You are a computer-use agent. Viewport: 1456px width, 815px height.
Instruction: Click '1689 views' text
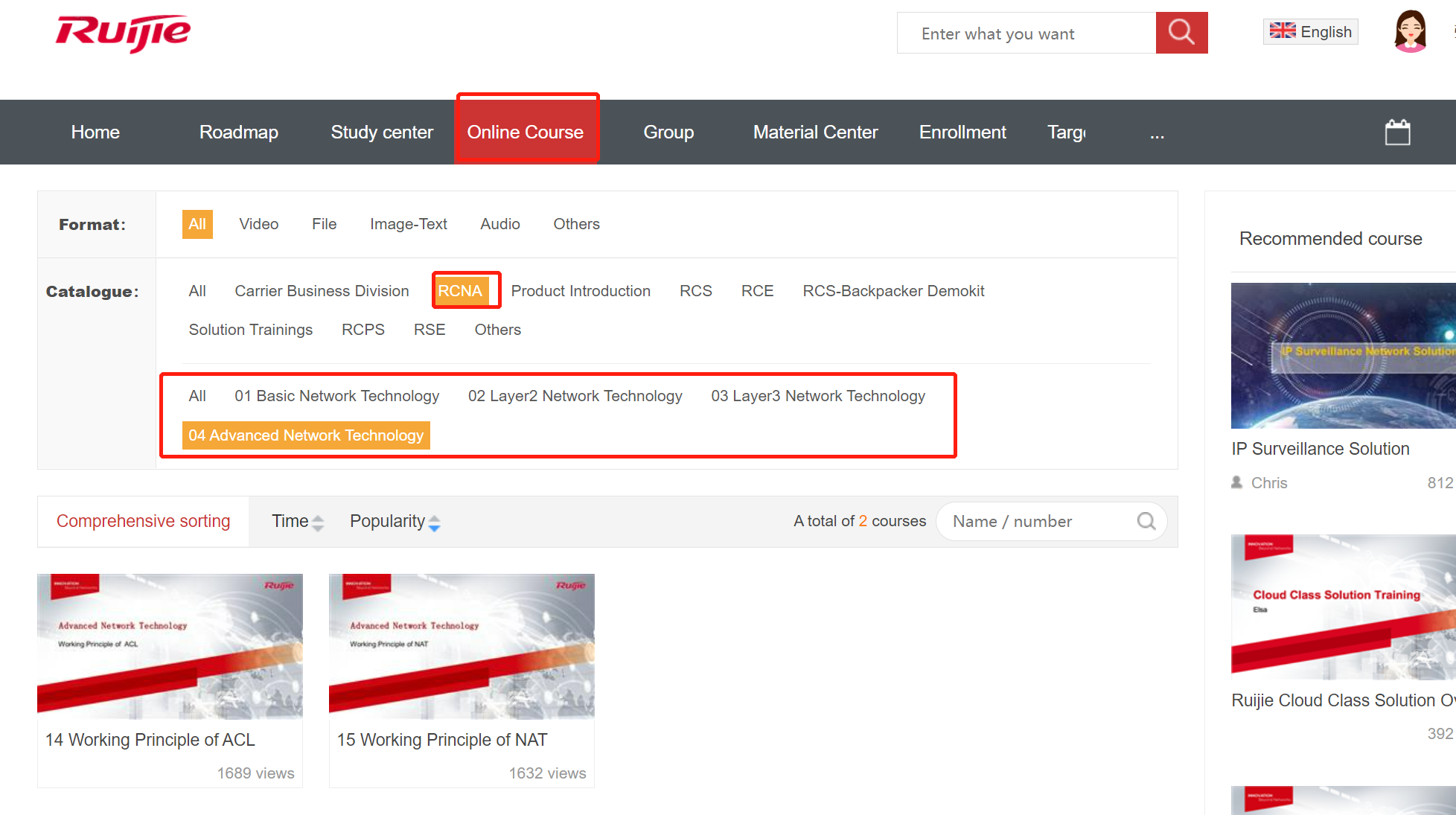click(255, 773)
